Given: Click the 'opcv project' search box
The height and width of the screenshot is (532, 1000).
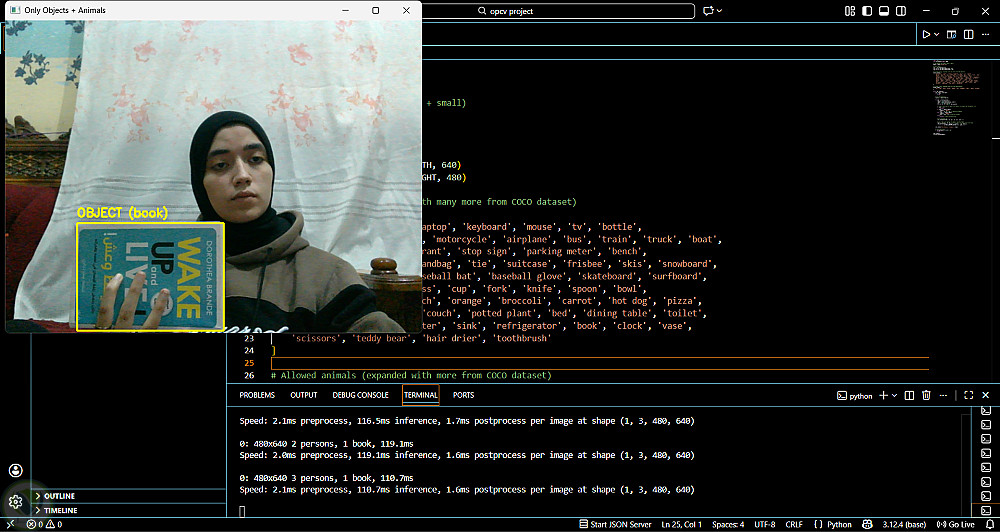Looking at the screenshot, I should click(x=558, y=11).
